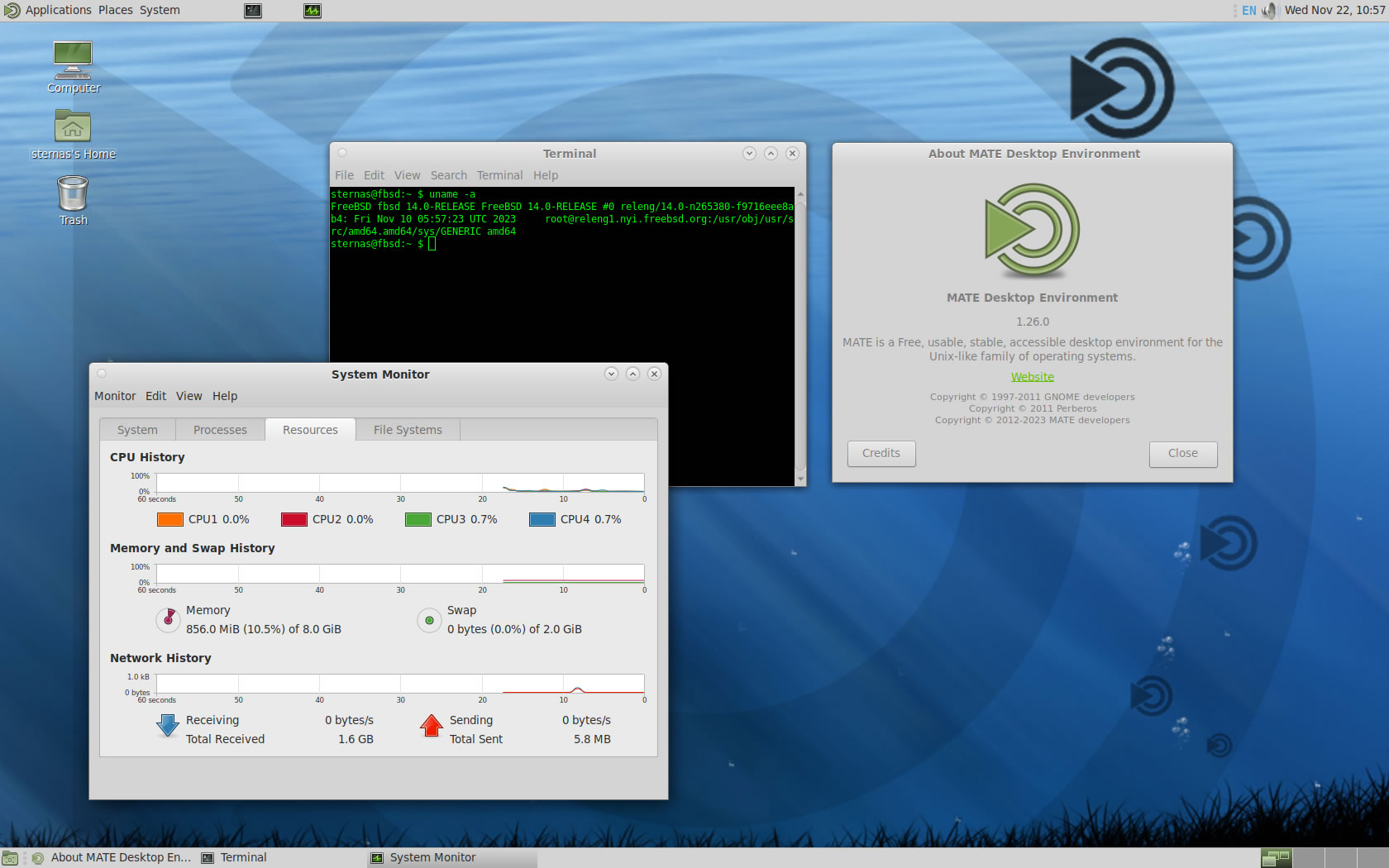Open the Applications menu
Screen dimensions: 1389x868
tap(58, 11)
